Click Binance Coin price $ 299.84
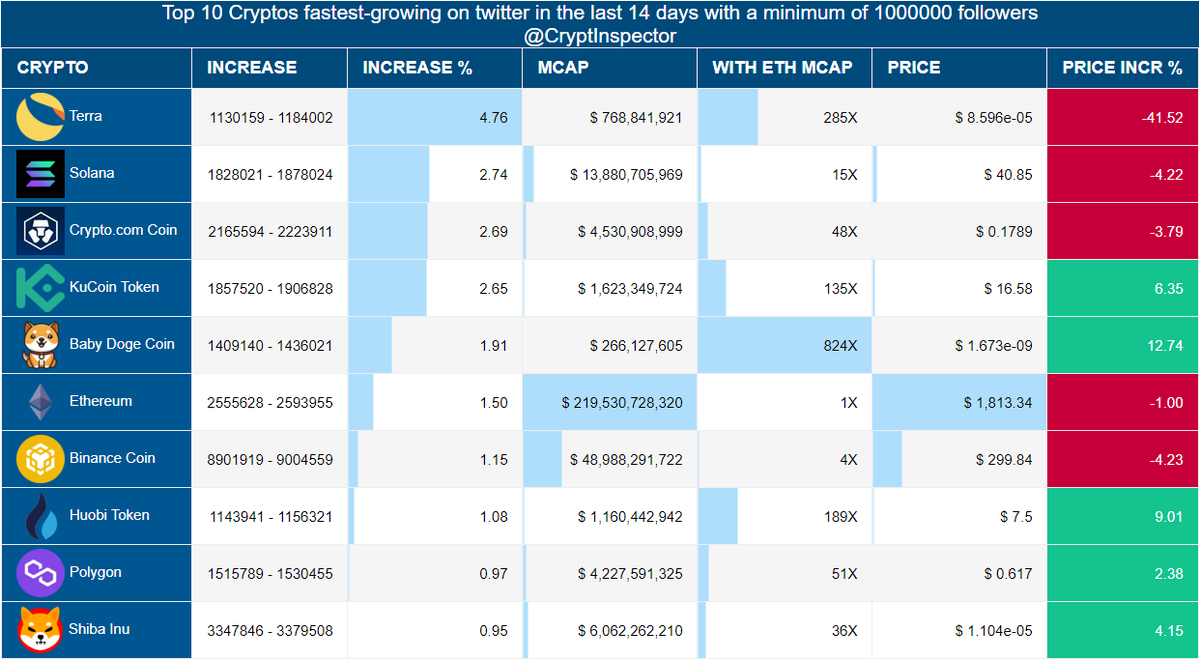Viewport: 1200px width, 660px height. tap(1004, 460)
